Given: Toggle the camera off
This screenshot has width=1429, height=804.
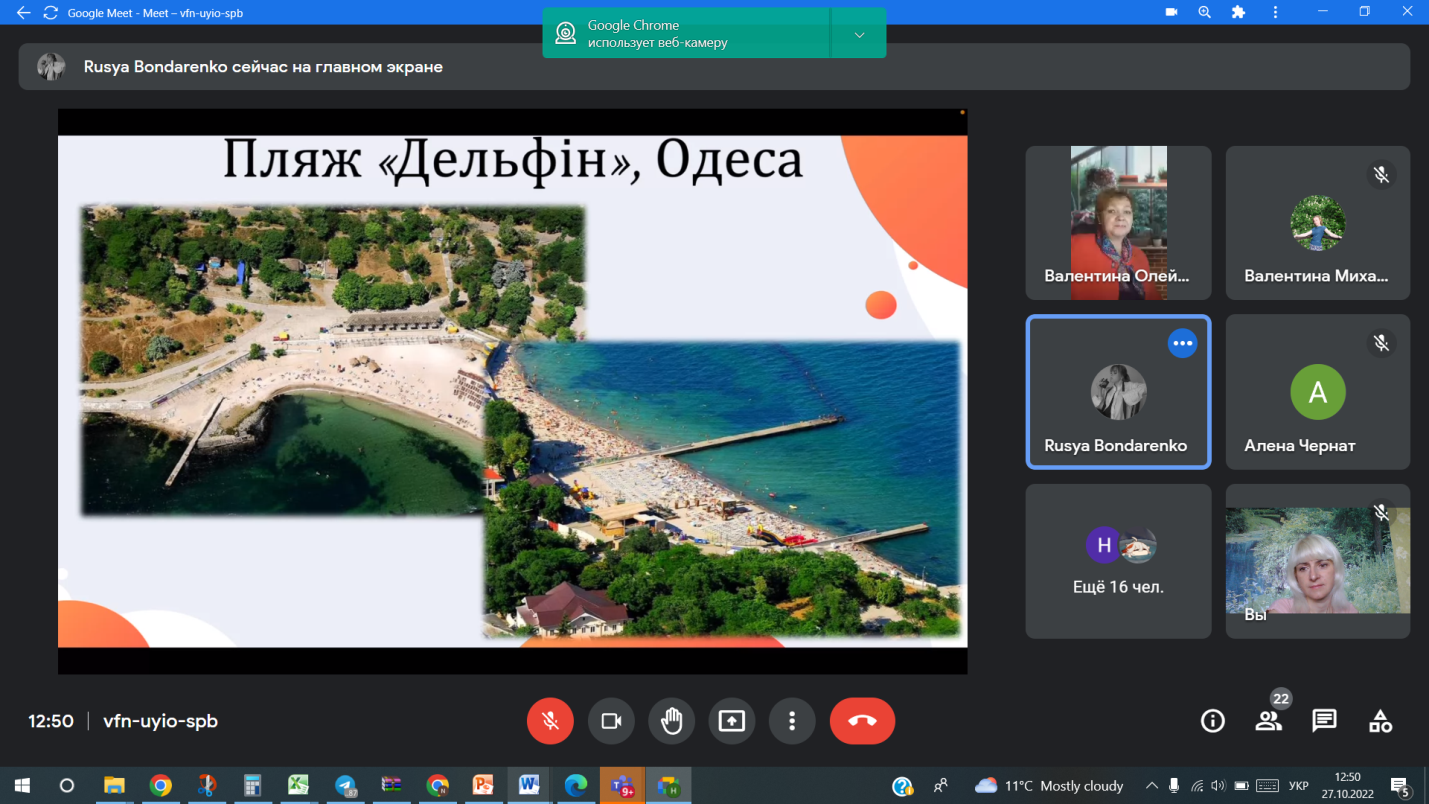Looking at the screenshot, I should pos(611,721).
